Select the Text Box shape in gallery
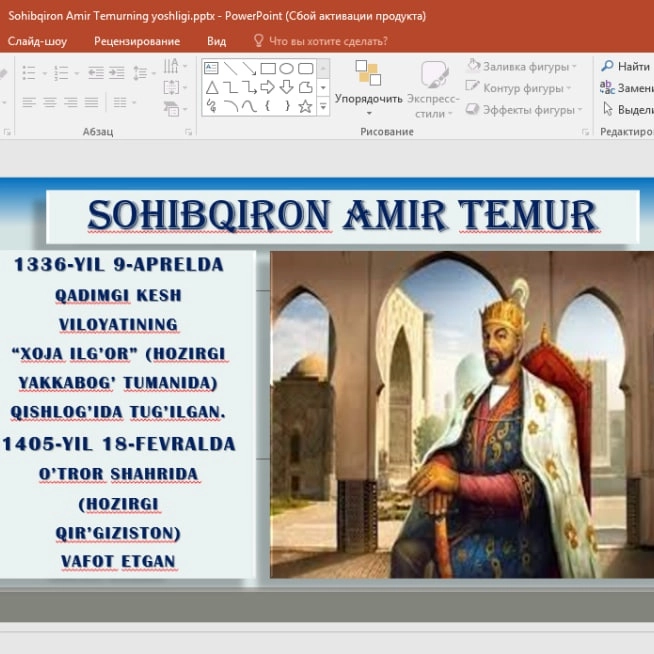Screen dimensions: 654x654 pos(211,68)
